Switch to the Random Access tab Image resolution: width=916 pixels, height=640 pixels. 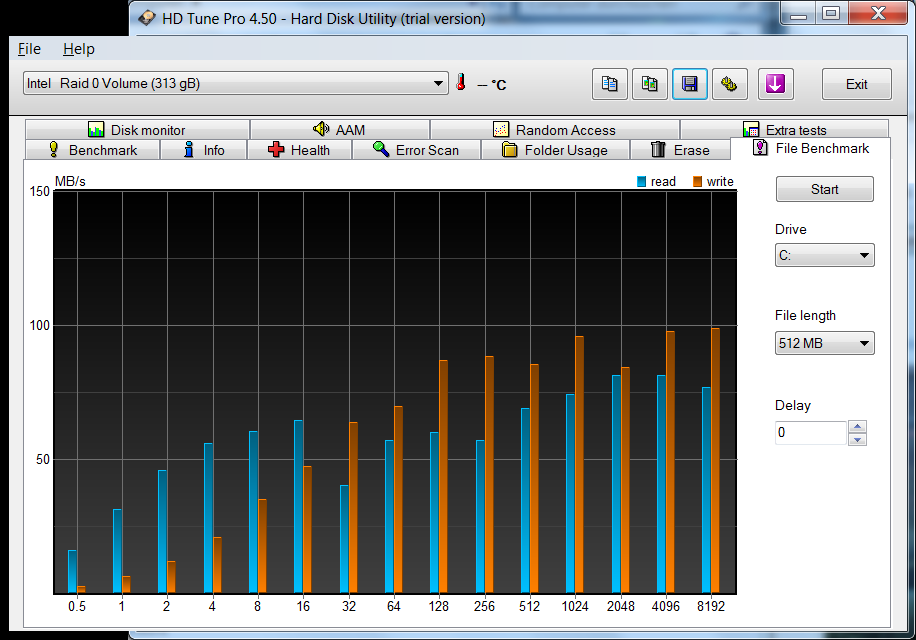pyautogui.click(x=554, y=130)
